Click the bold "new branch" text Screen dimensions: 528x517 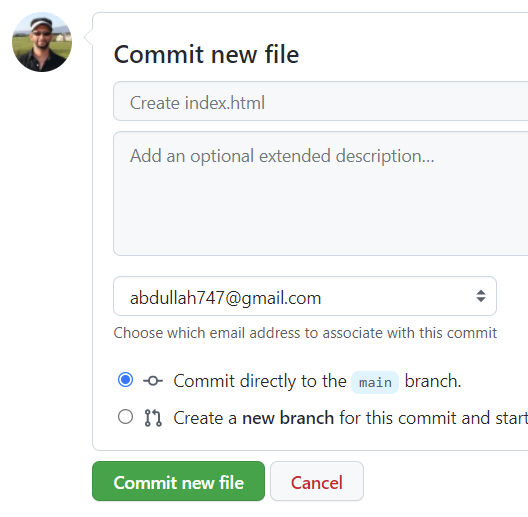pos(288,418)
